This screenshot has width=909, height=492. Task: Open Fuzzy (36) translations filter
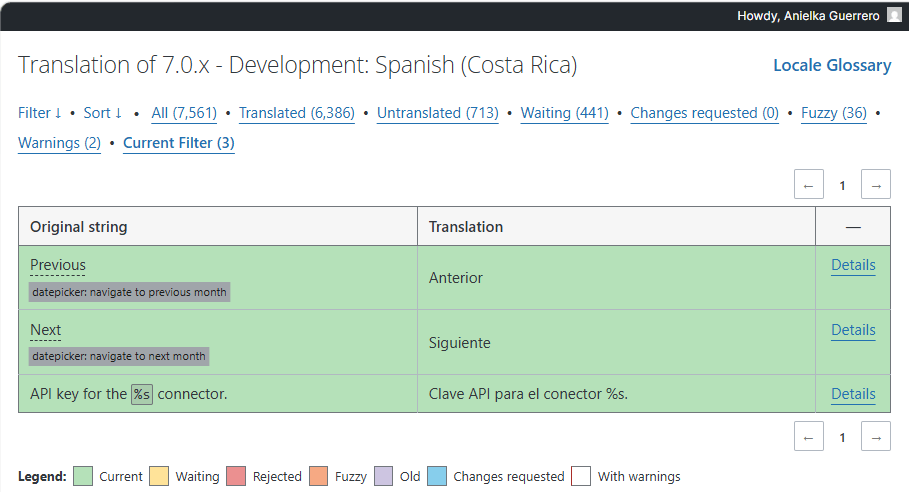coord(833,113)
